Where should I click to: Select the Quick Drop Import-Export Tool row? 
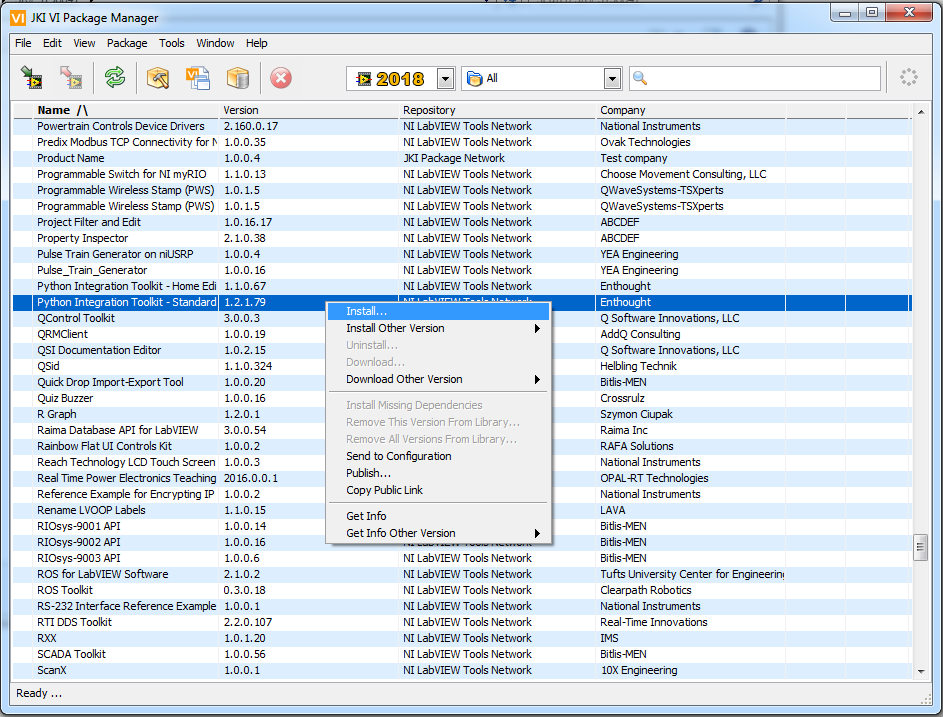click(x=168, y=383)
